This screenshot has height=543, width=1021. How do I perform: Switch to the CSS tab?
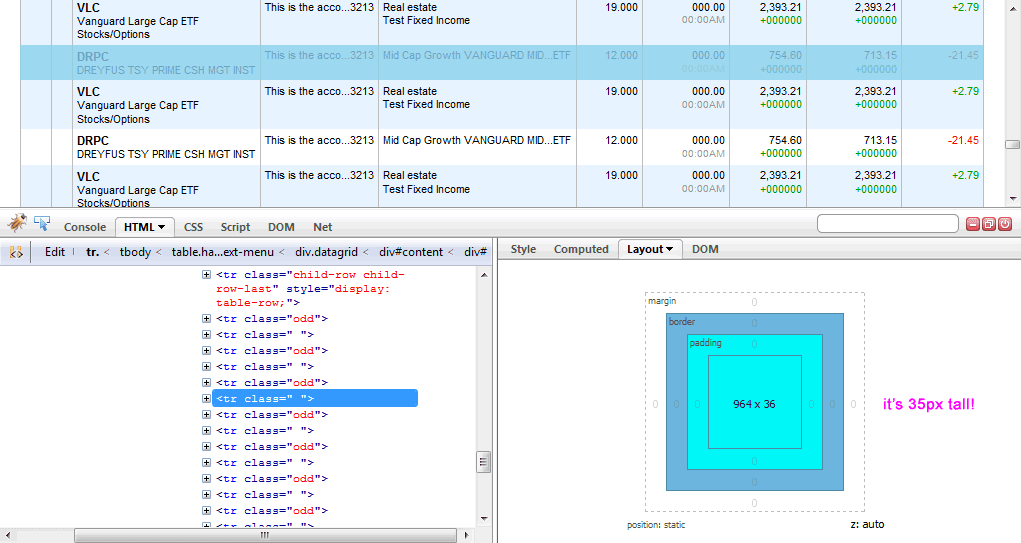(193, 227)
